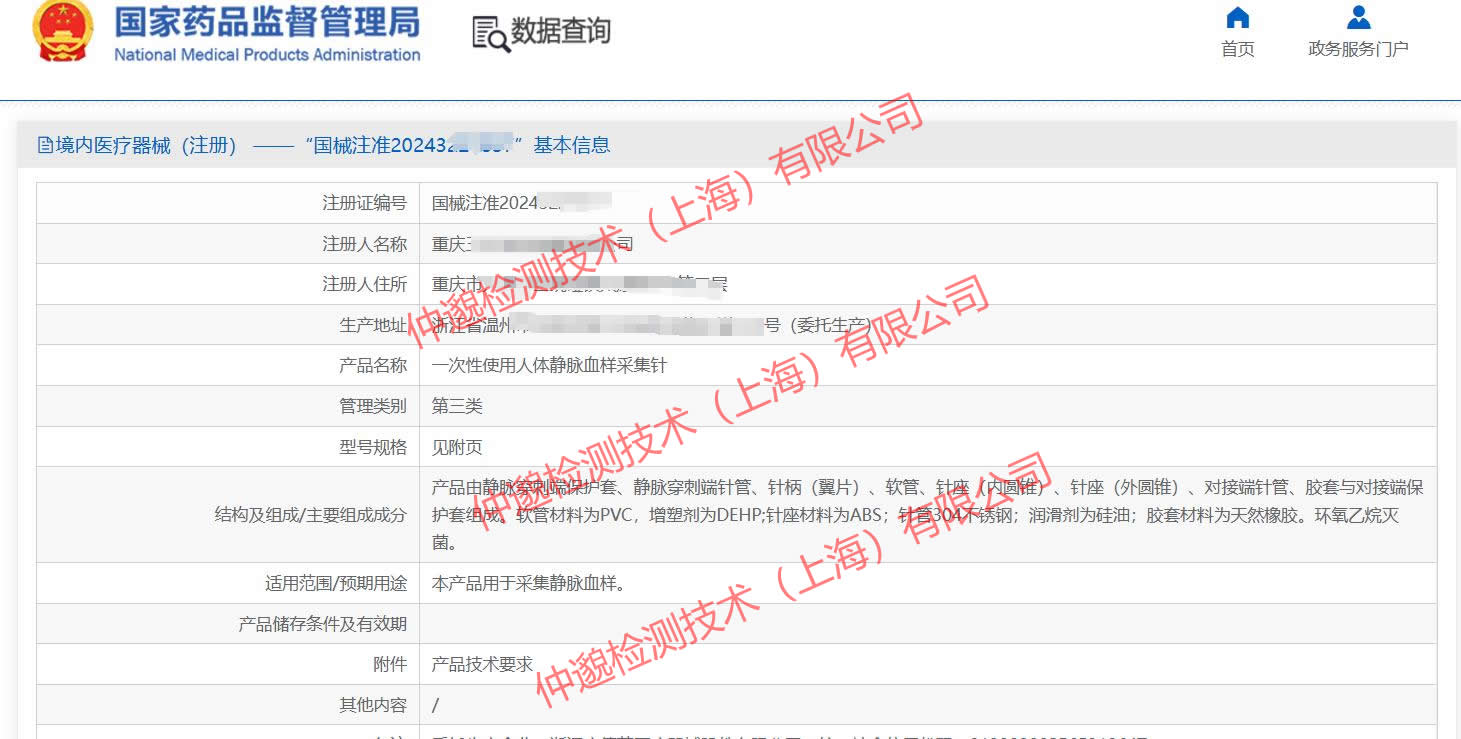Select product name 一次性使用人体静脉血样采集针
The height and width of the screenshot is (739, 1461).
pyautogui.click(x=549, y=366)
